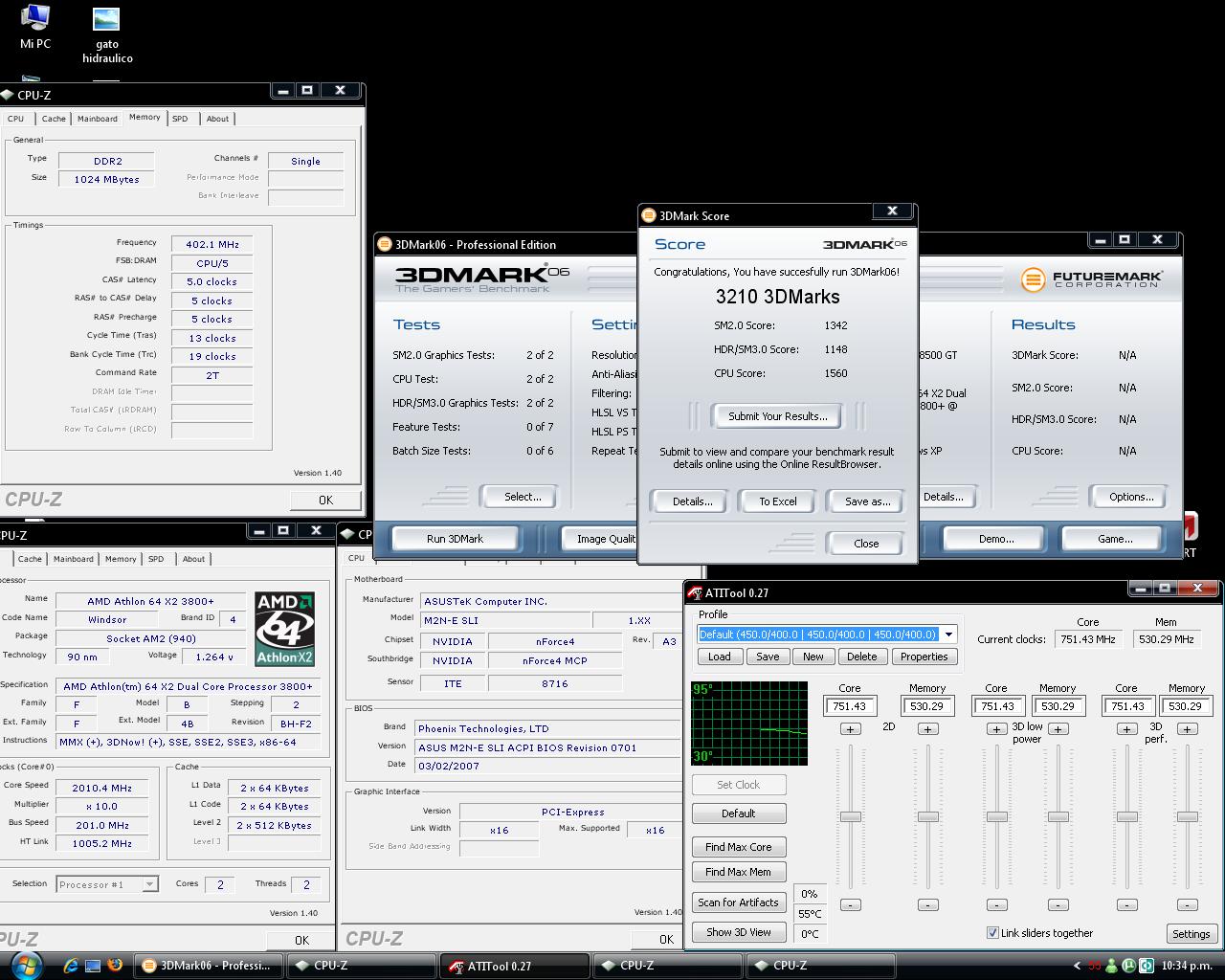Click the 3D low power Core slider handle
The width and height of the screenshot is (1225, 980).
point(996,816)
